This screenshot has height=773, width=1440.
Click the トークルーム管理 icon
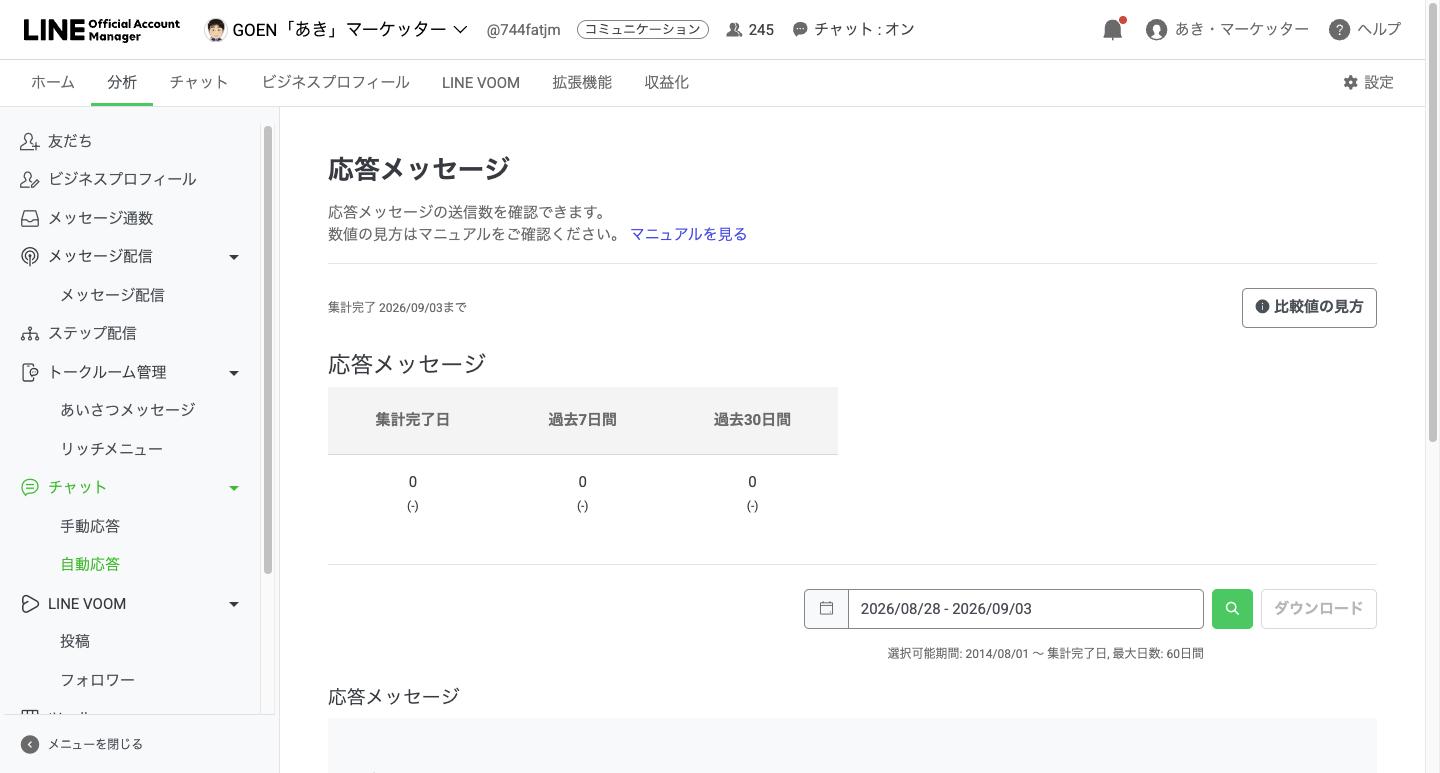point(30,372)
